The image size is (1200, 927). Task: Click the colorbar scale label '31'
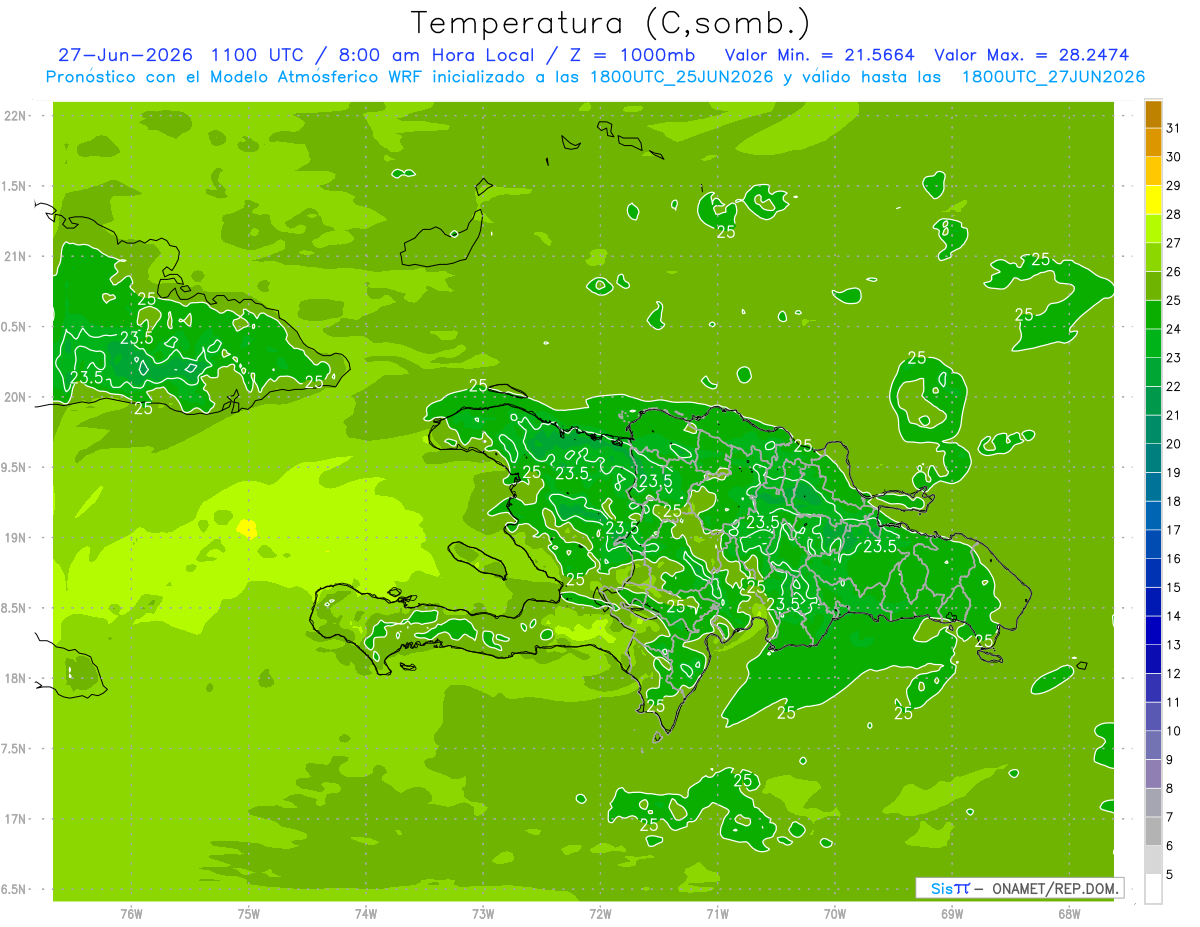[1174, 128]
